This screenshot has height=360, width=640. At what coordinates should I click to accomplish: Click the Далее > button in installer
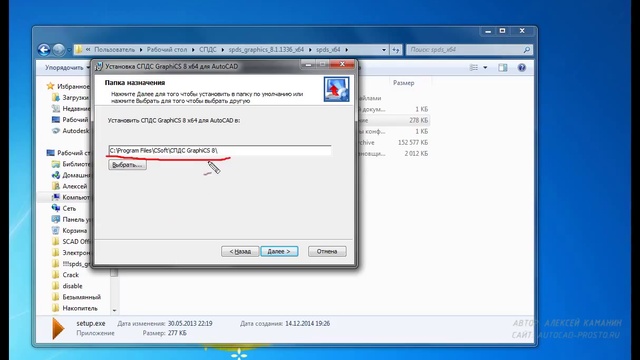[279, 251]
